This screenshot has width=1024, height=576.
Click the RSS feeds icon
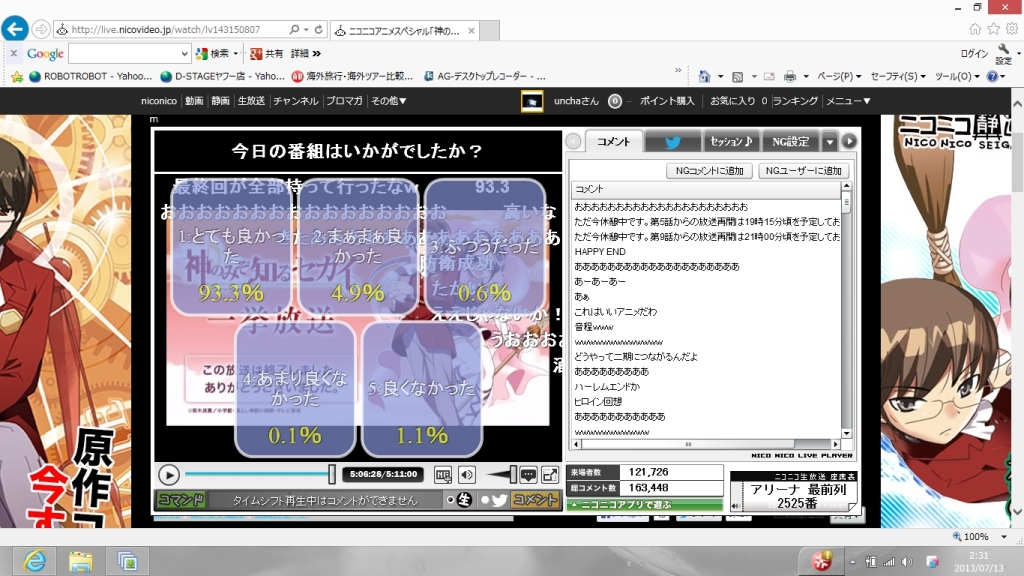737,76
